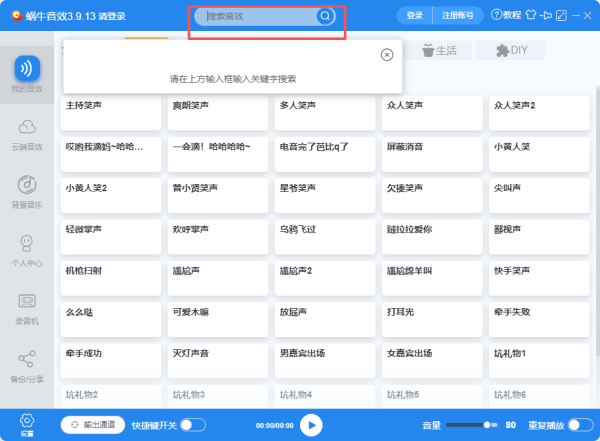Switch to the 生活 category tab
This screenshot has height=441, width=600.
point(439,51)
